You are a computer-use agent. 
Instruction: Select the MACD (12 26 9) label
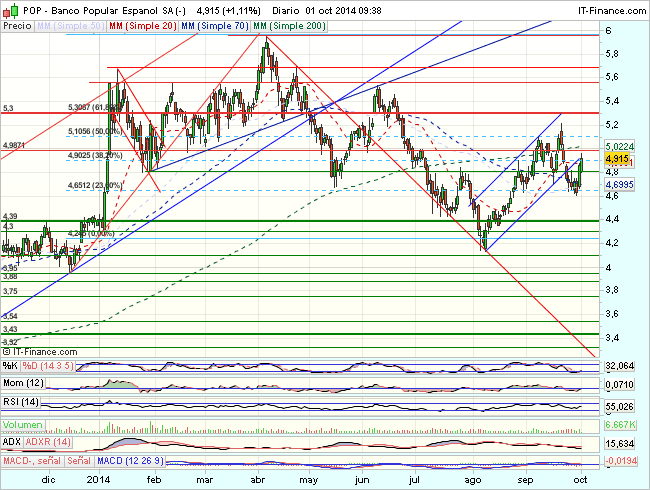click(130, 461)
